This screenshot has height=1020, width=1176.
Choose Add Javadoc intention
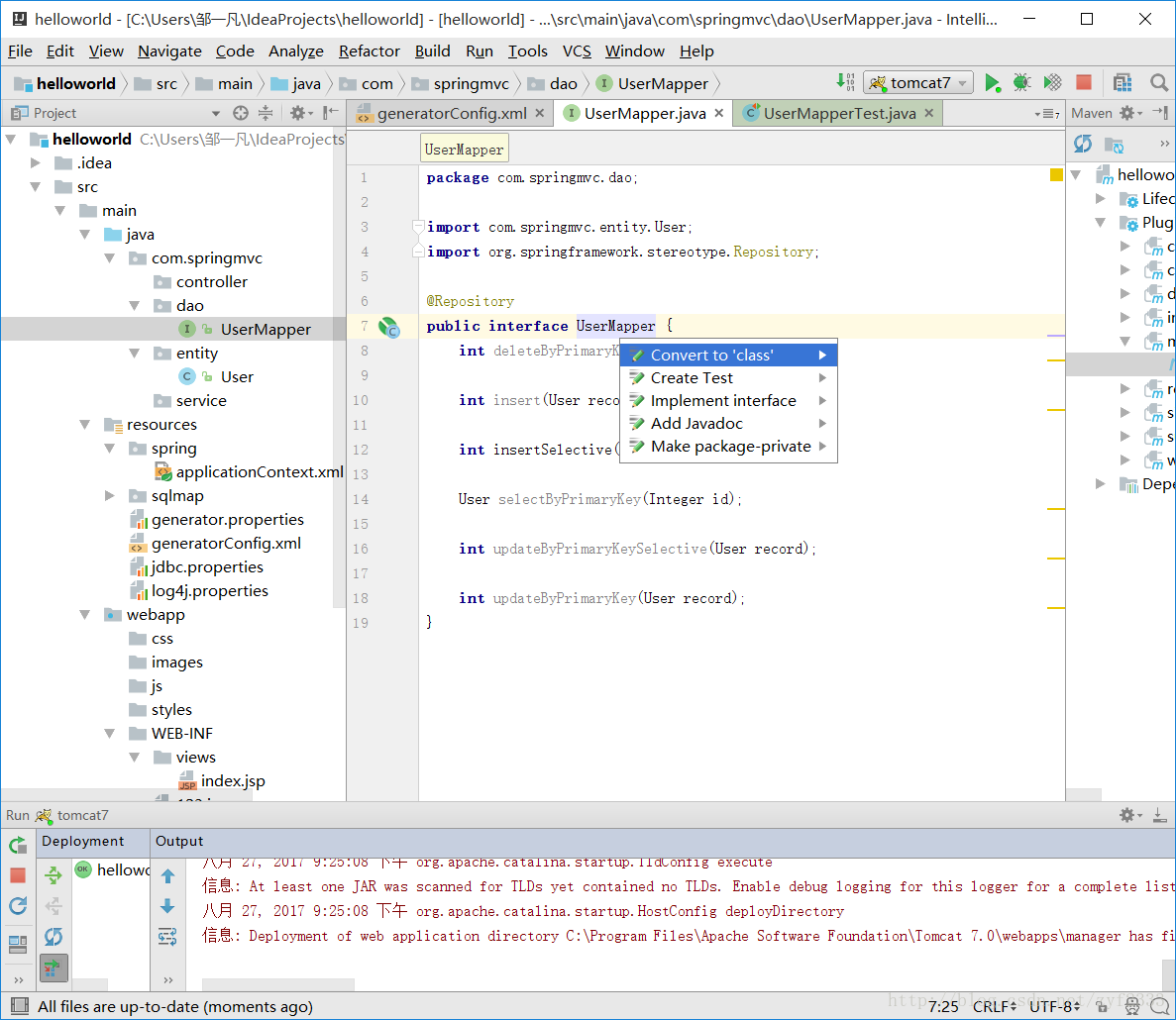[x=728, y=424]
